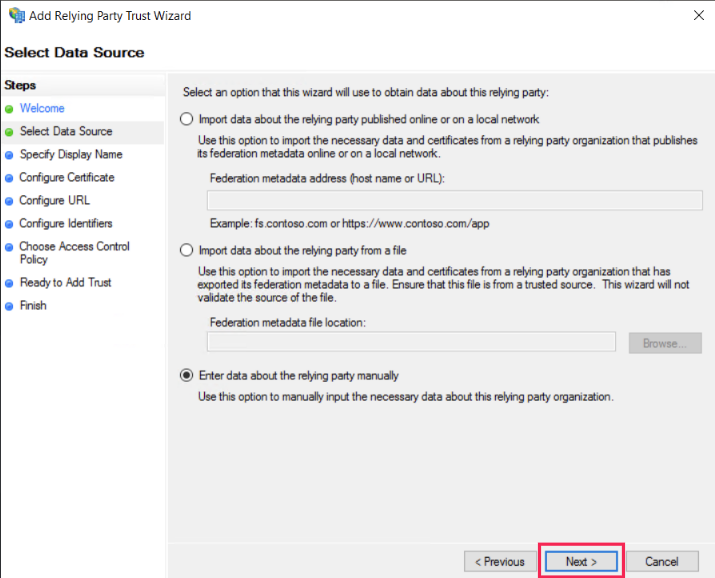Select import data published online radio option
The image size is (715, 578).
(x=186, y=119)
